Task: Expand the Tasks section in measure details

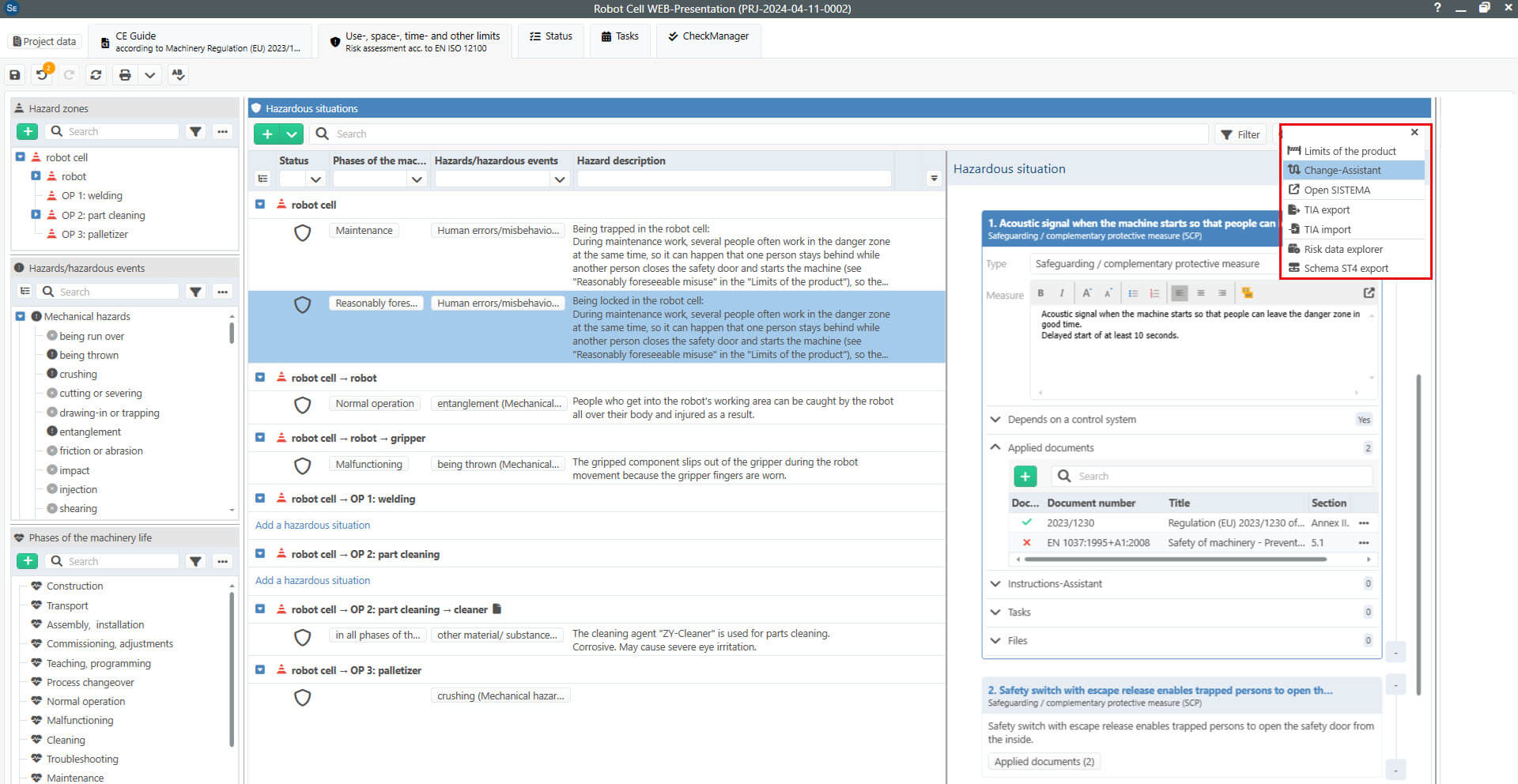Action: pyautogui.click(x=995, y=612)
